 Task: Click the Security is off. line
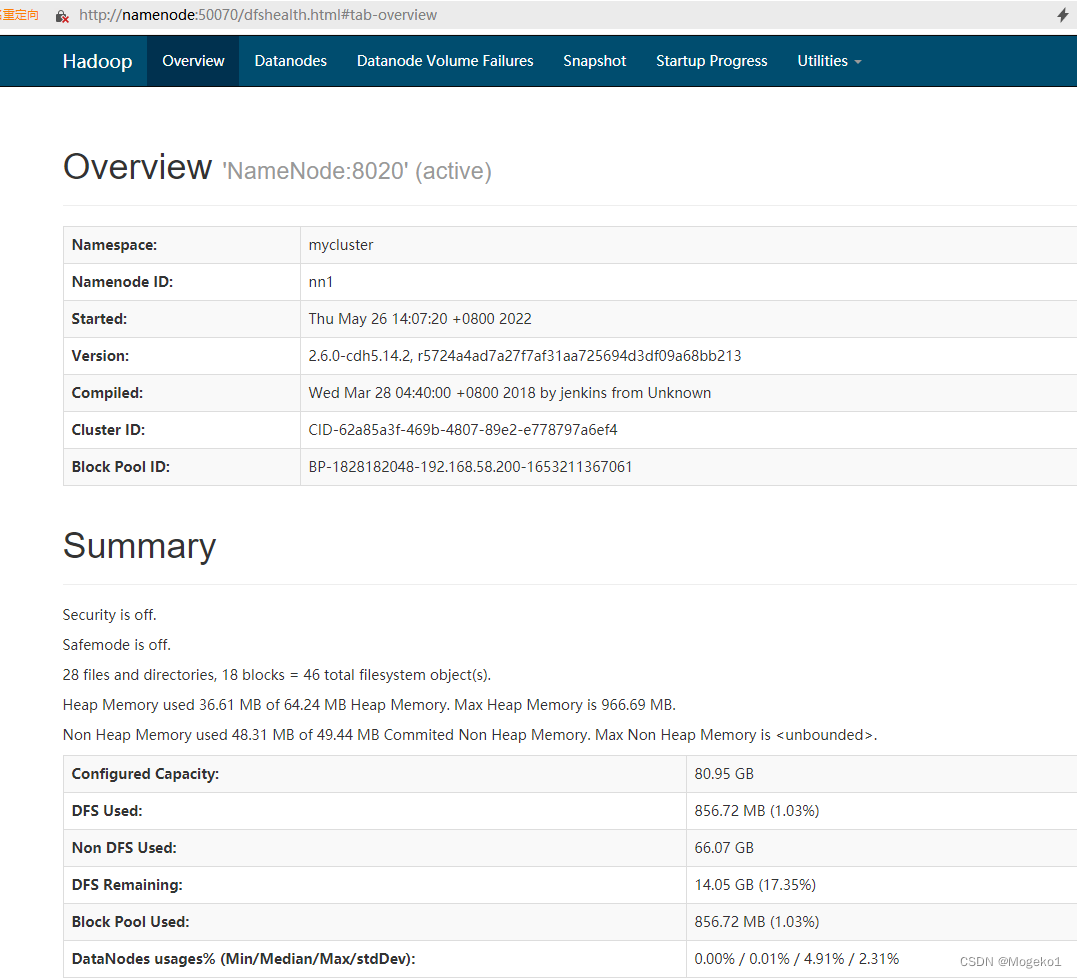(x=109, y=615)
